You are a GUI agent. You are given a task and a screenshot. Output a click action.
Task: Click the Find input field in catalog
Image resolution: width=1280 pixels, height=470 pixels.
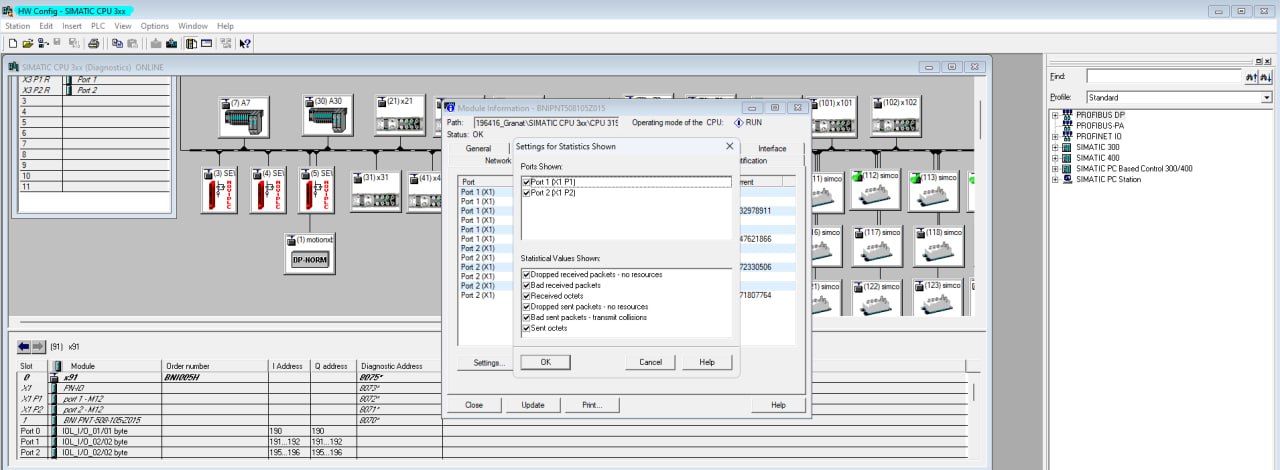1163,76
